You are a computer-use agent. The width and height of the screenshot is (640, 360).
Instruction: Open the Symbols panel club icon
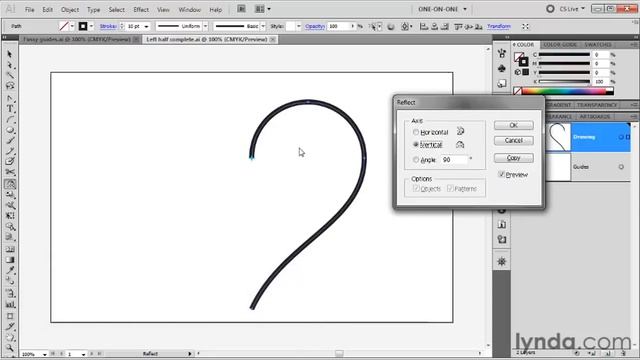[x=502, y=68]
